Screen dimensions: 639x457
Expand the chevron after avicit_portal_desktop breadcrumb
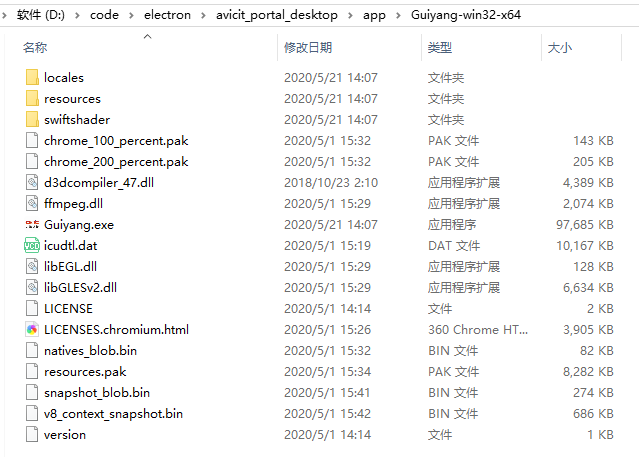point(350,15)
